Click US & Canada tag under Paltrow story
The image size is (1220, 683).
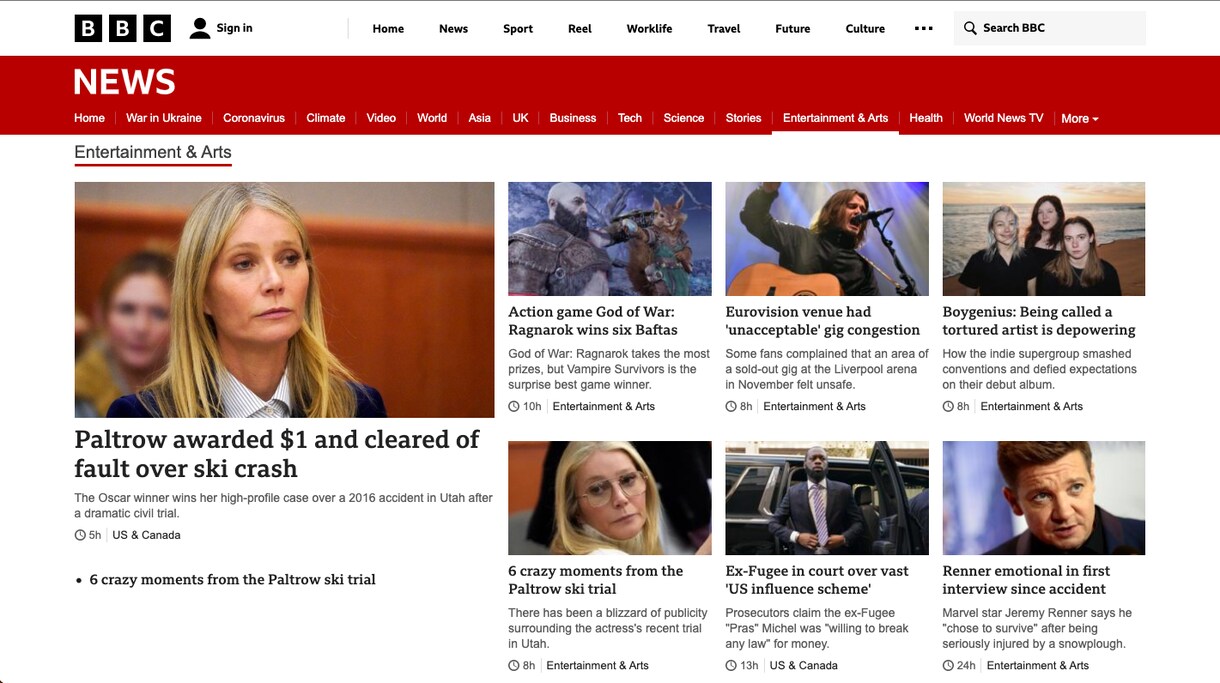(x=146, y=535)
